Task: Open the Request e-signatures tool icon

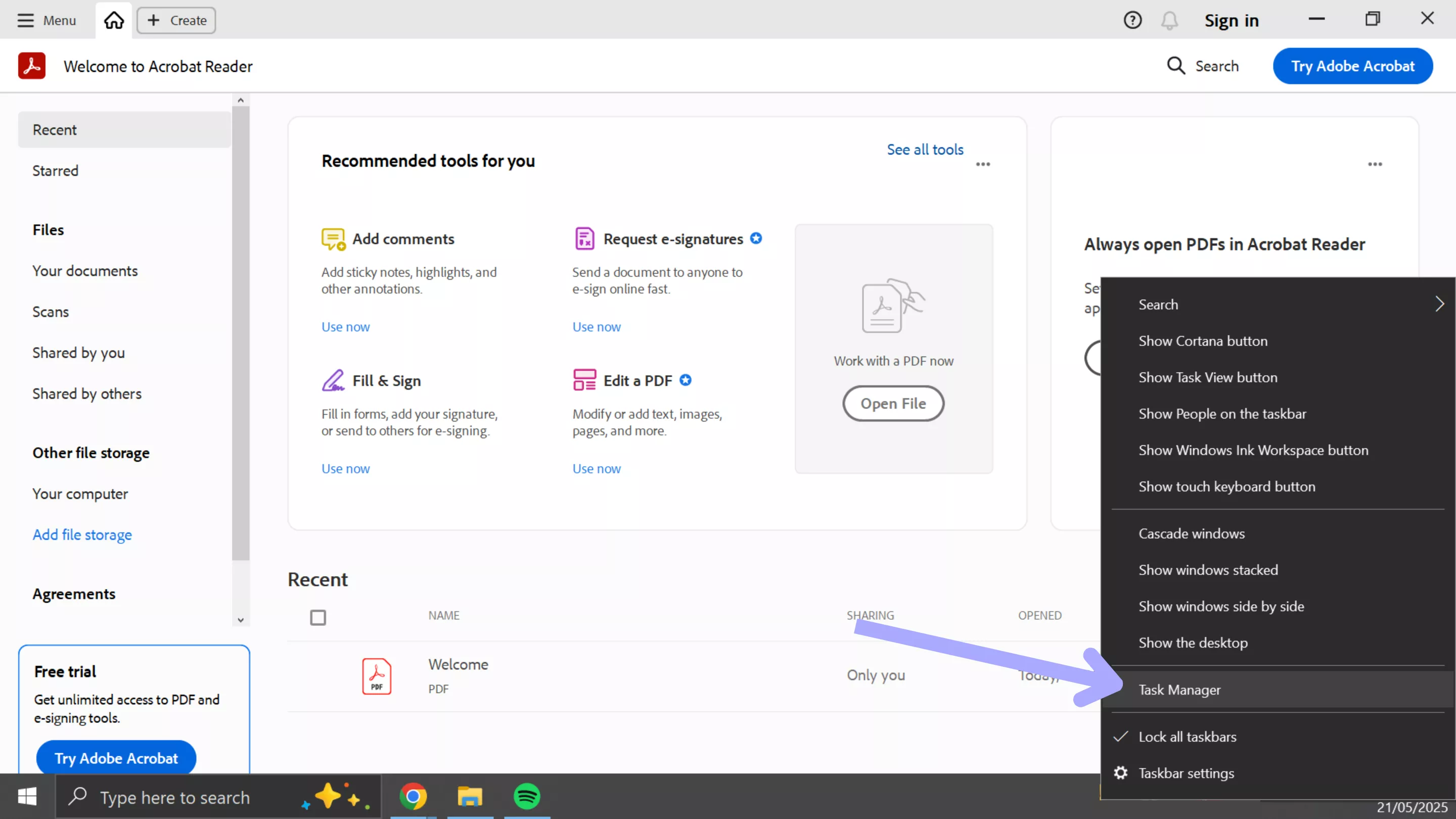Action: (x=584, y=239)
